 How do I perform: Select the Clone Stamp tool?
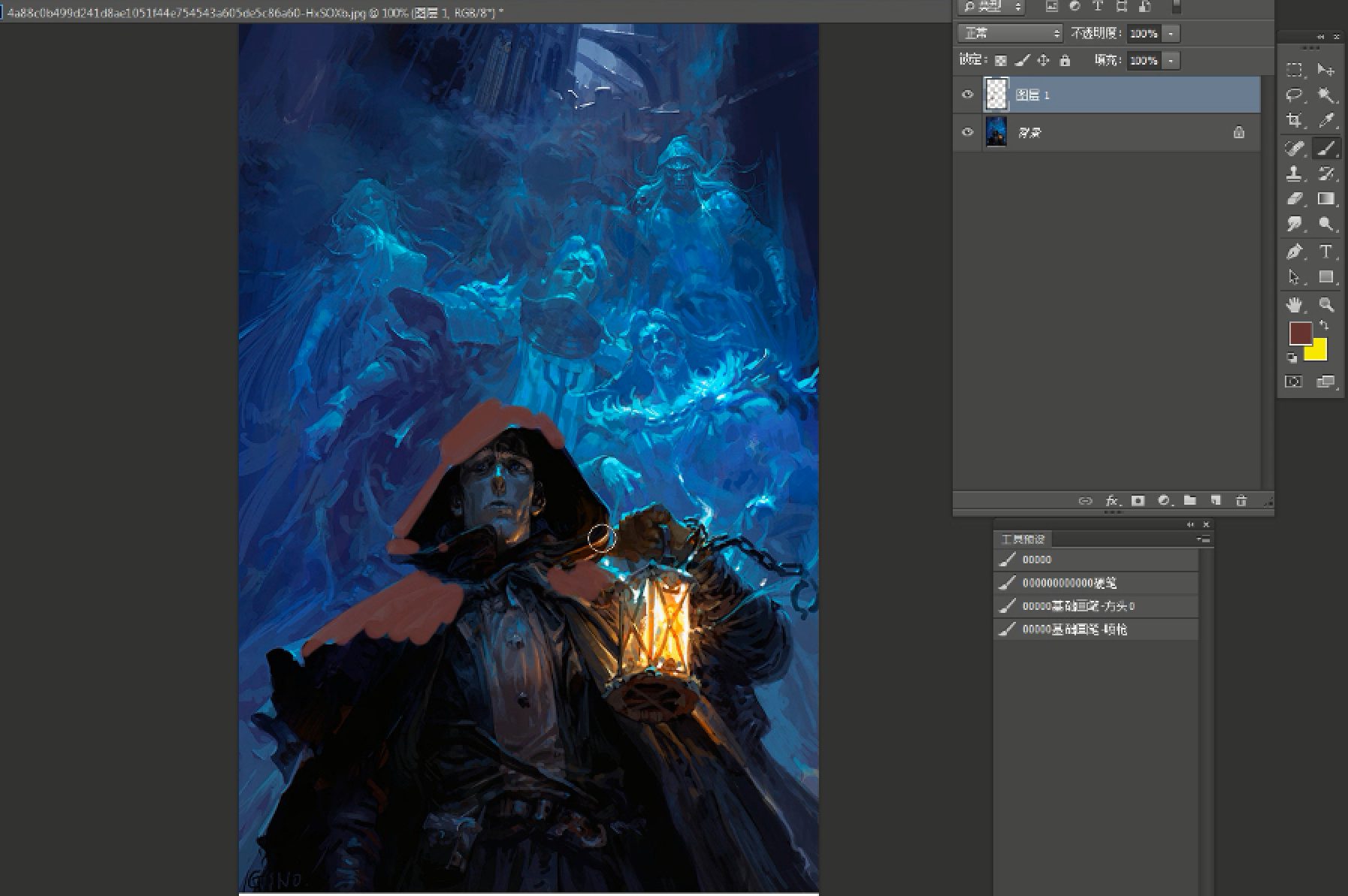[x=1294, y=173]
